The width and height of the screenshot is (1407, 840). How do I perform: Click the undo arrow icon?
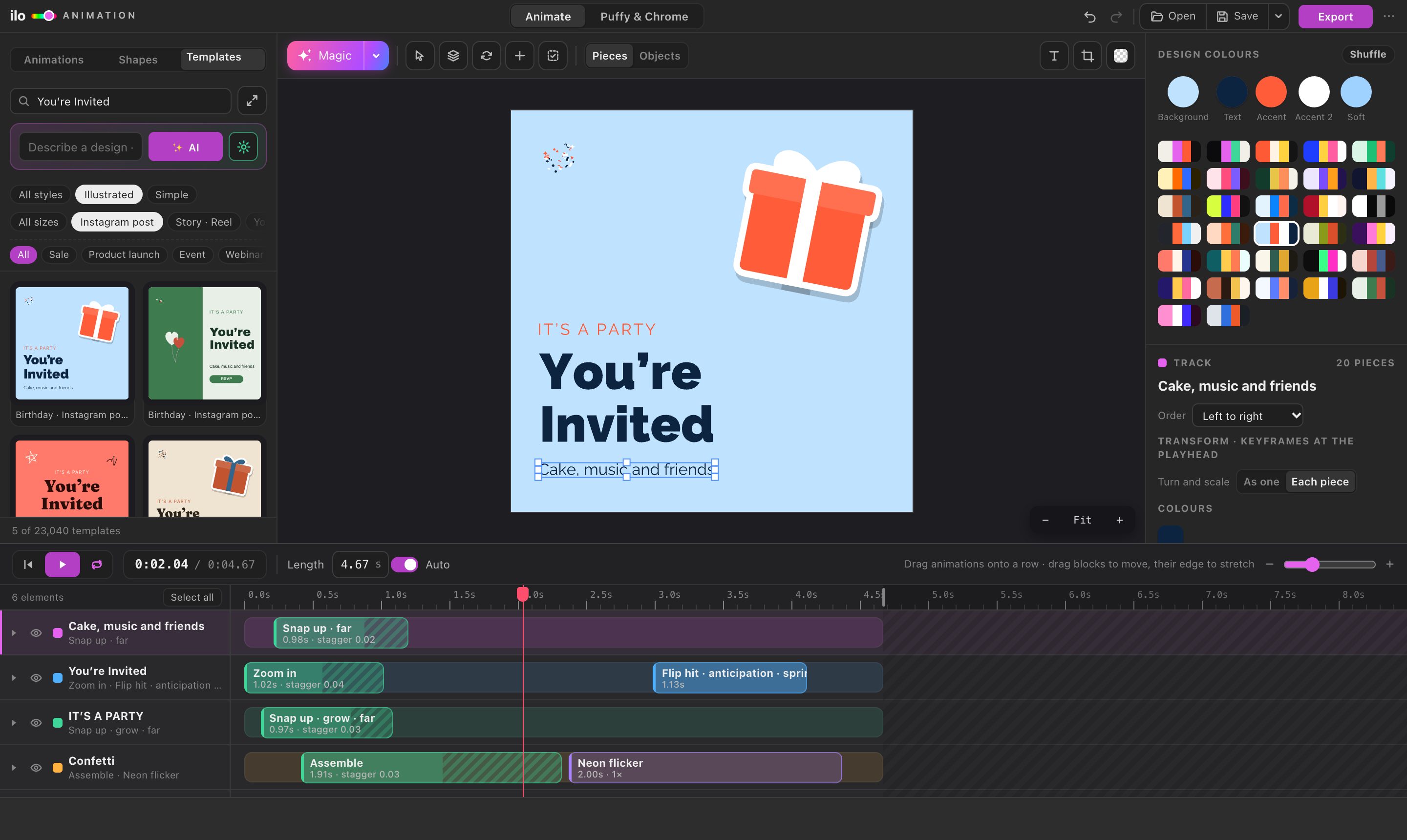1090,17
